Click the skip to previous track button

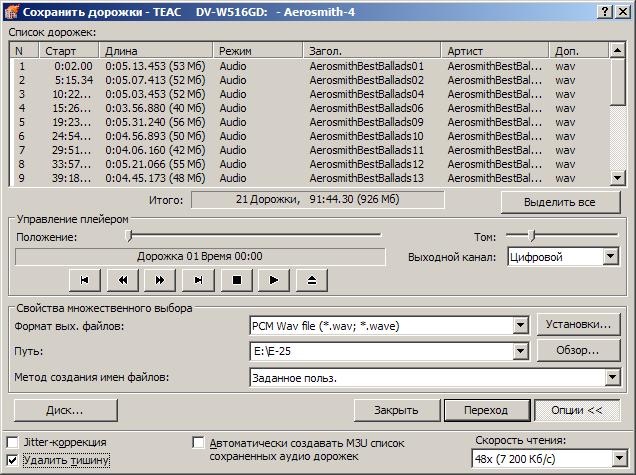click(x=84, y=280)
